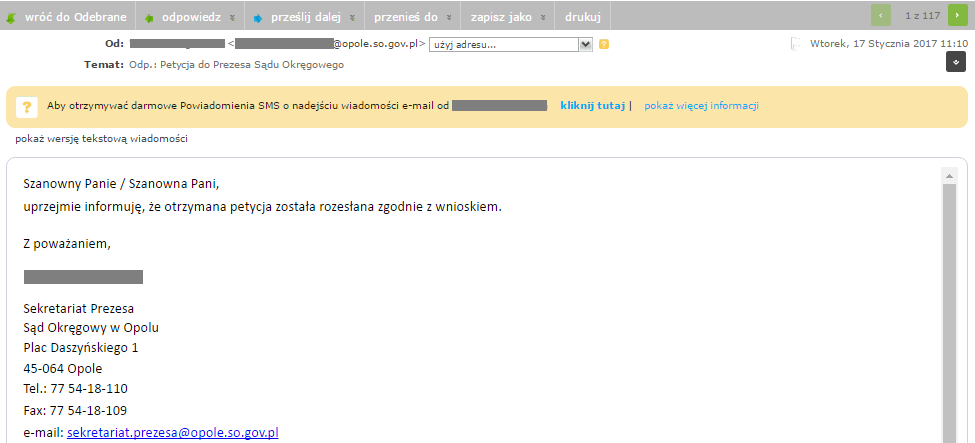Click the postal line 45-064 Opole
Image resolution: width=975 pixels, height=443 pixels.
pos(63,368)
